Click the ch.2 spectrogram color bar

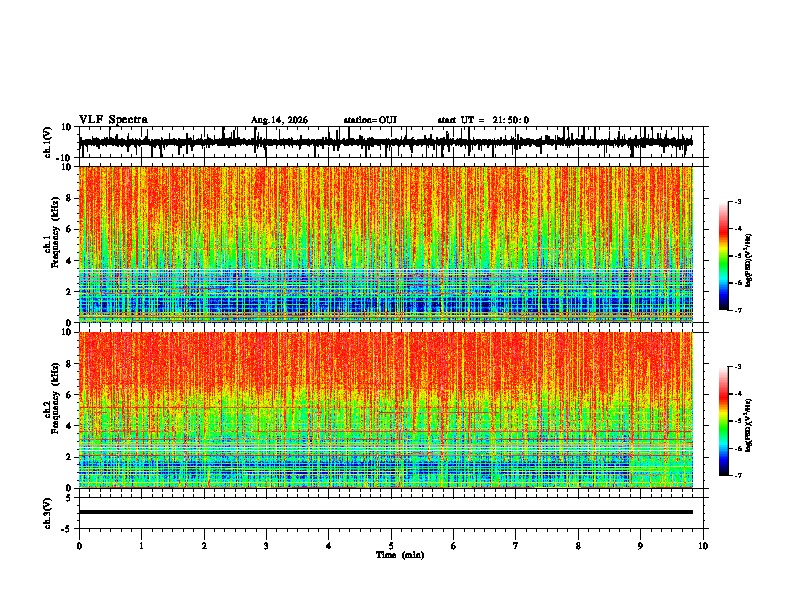(723, 421)
